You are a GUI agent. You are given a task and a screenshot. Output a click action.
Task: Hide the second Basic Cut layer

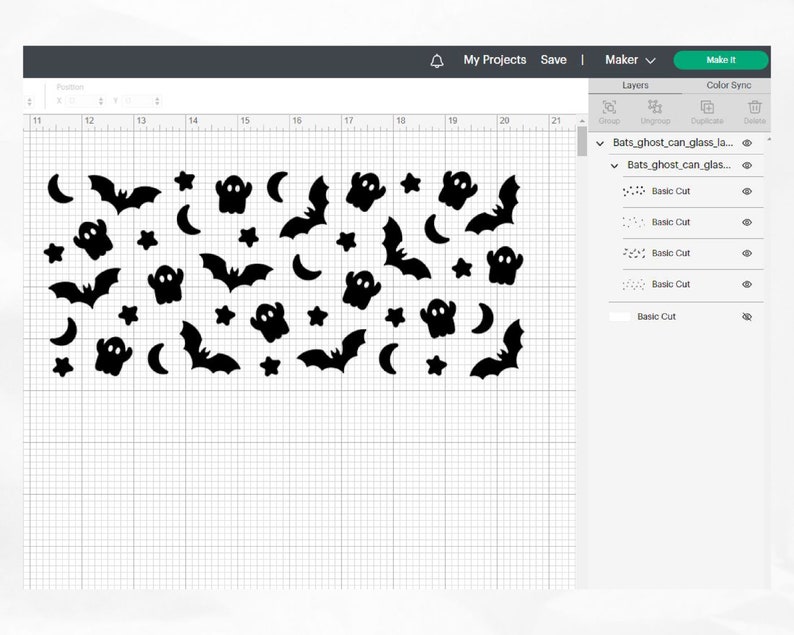[x=747, y=222]
